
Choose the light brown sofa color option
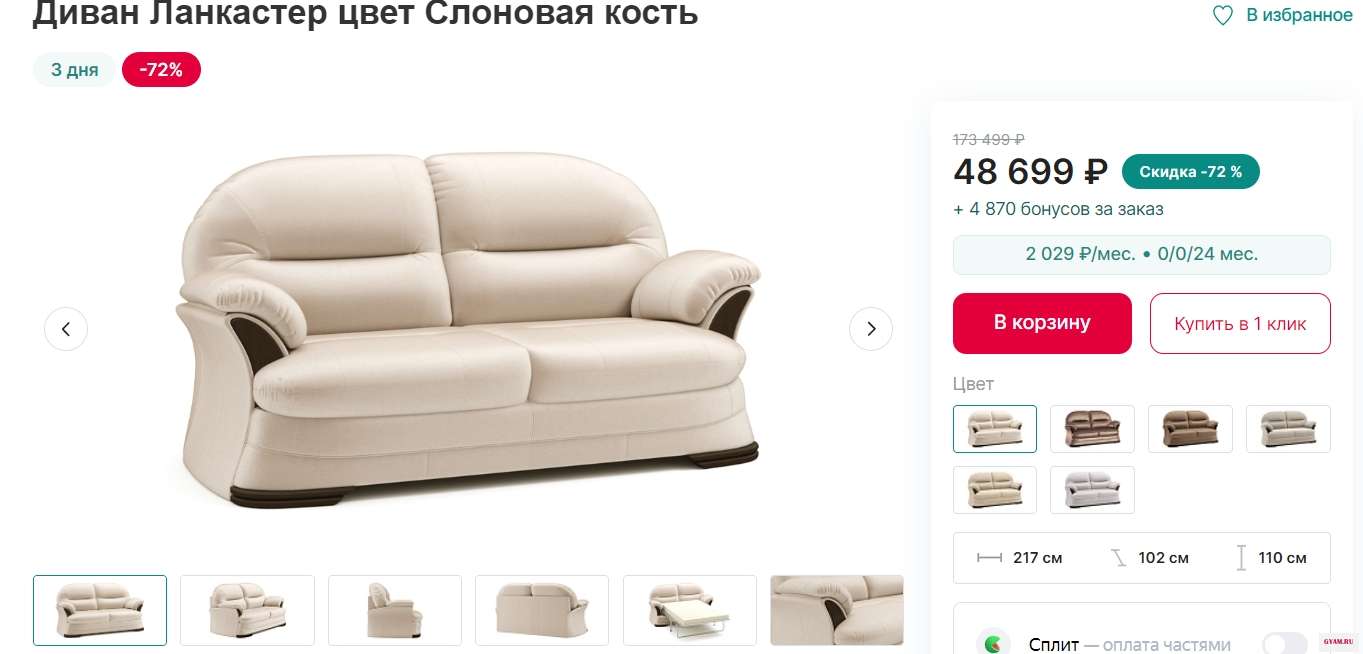point(1190,429)
